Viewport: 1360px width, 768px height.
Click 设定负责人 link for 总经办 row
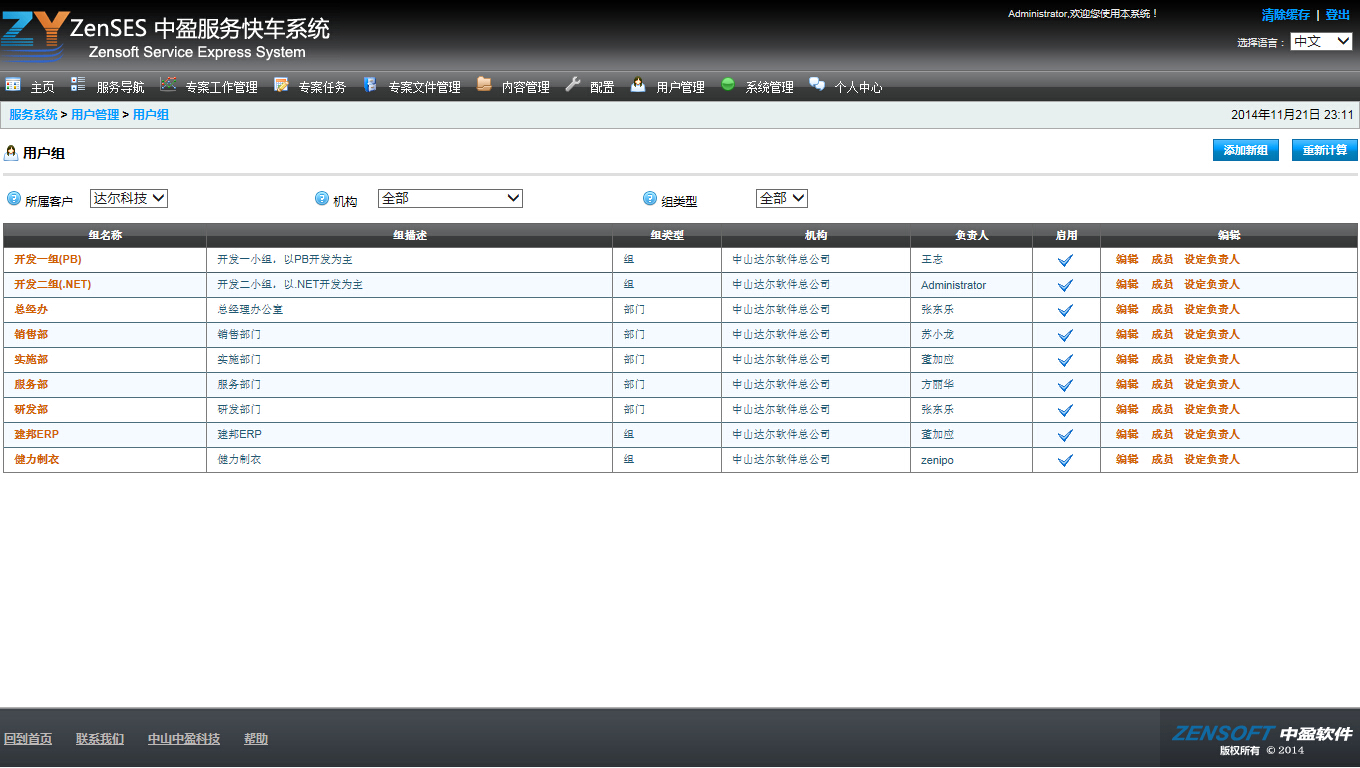click(x=1211, y=310)
